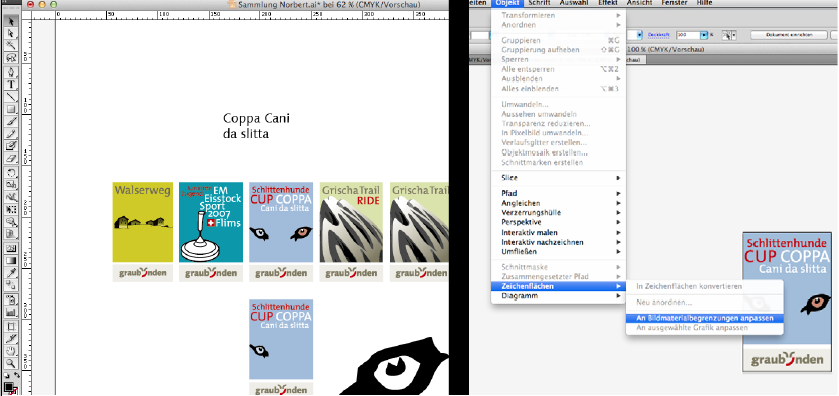Select the Selection (black arrow) tool
This screenshot has height=396, width=839.
click(11, 21)
